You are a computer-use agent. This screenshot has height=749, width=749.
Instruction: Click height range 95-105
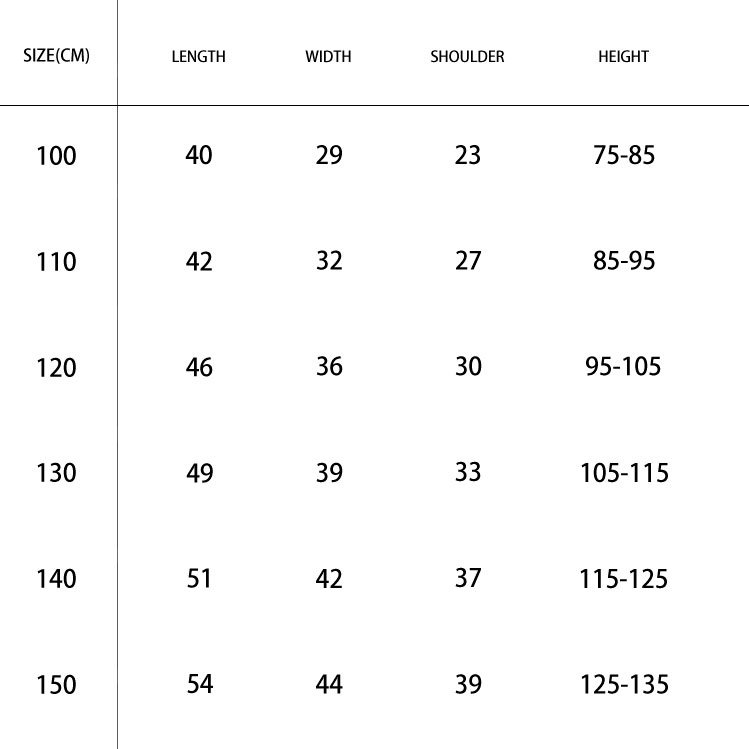623,367
